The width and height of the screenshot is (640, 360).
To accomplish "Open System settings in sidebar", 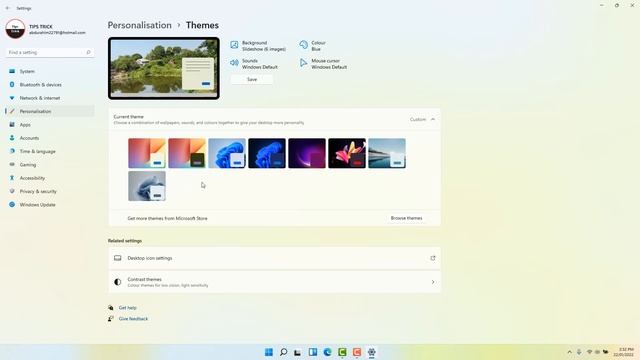I will coord(49,71).
